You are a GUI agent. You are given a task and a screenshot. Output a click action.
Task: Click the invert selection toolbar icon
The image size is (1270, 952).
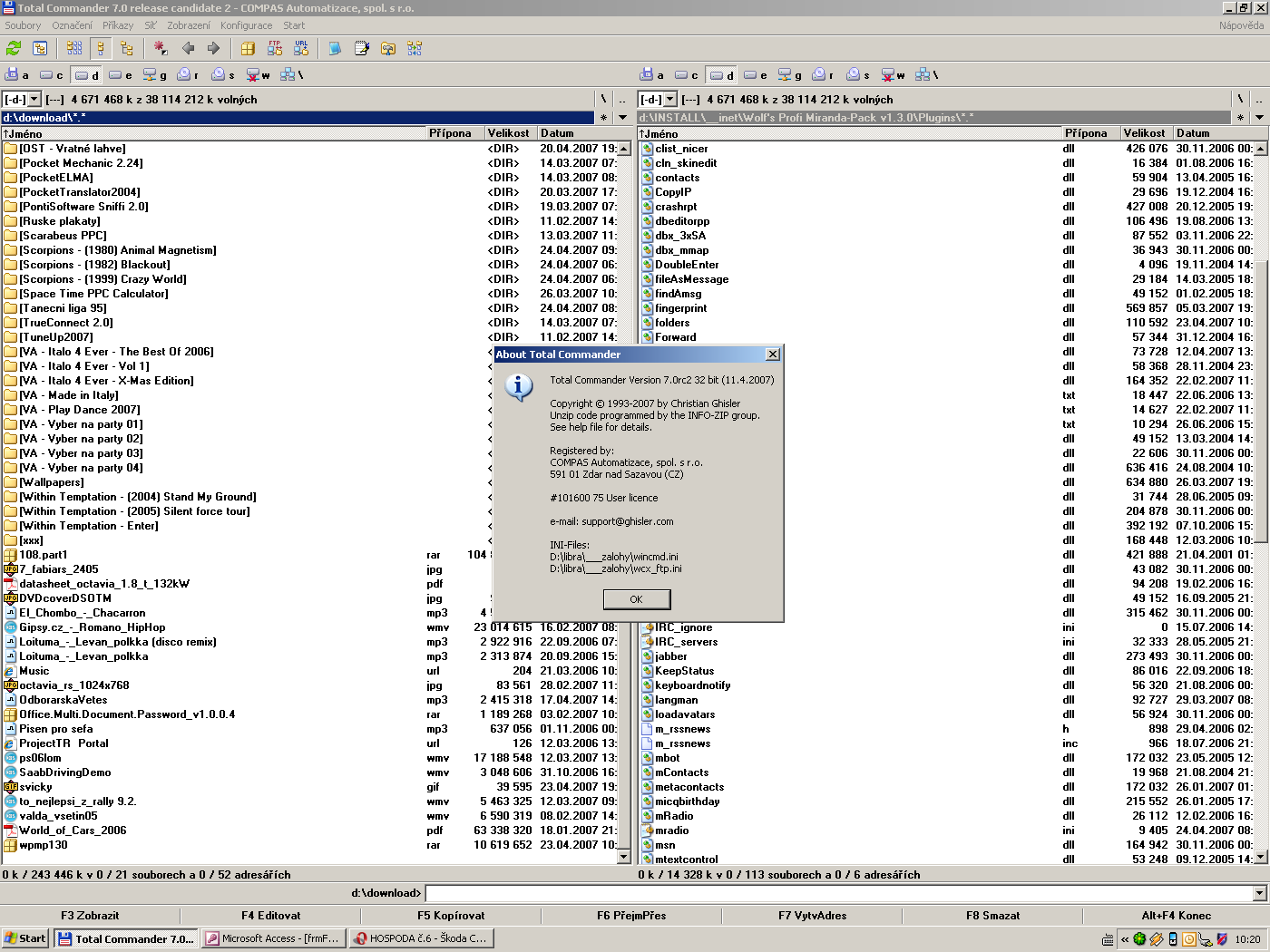click(161, 48)
